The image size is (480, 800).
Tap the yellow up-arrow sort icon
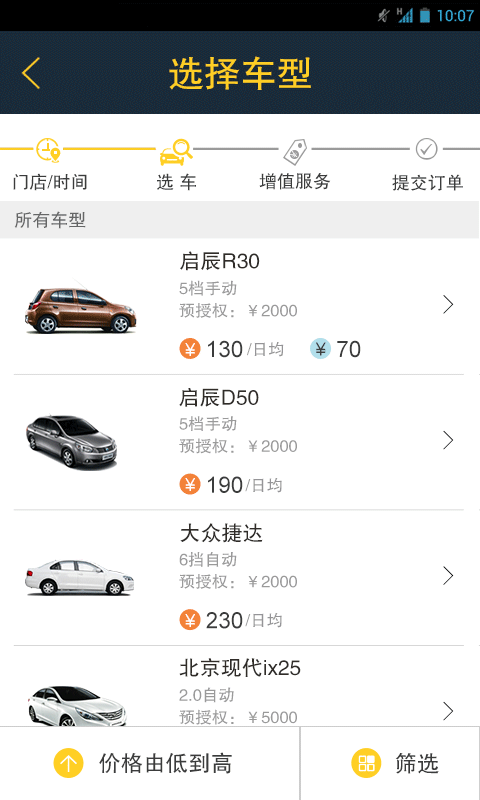point(68,763)
